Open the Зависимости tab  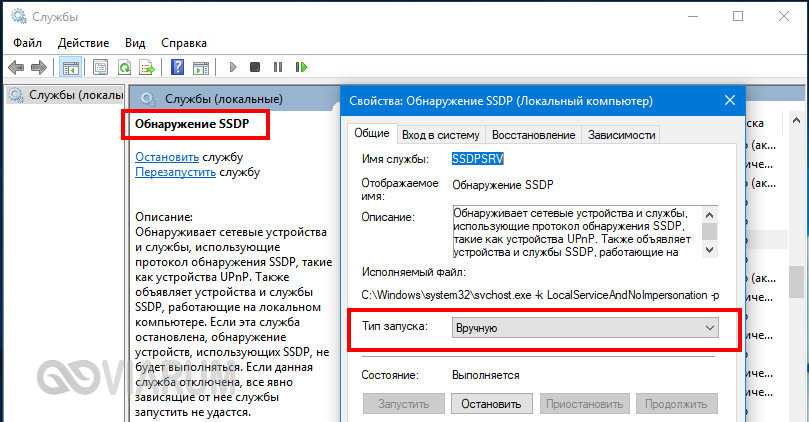[x=621, y=134]
